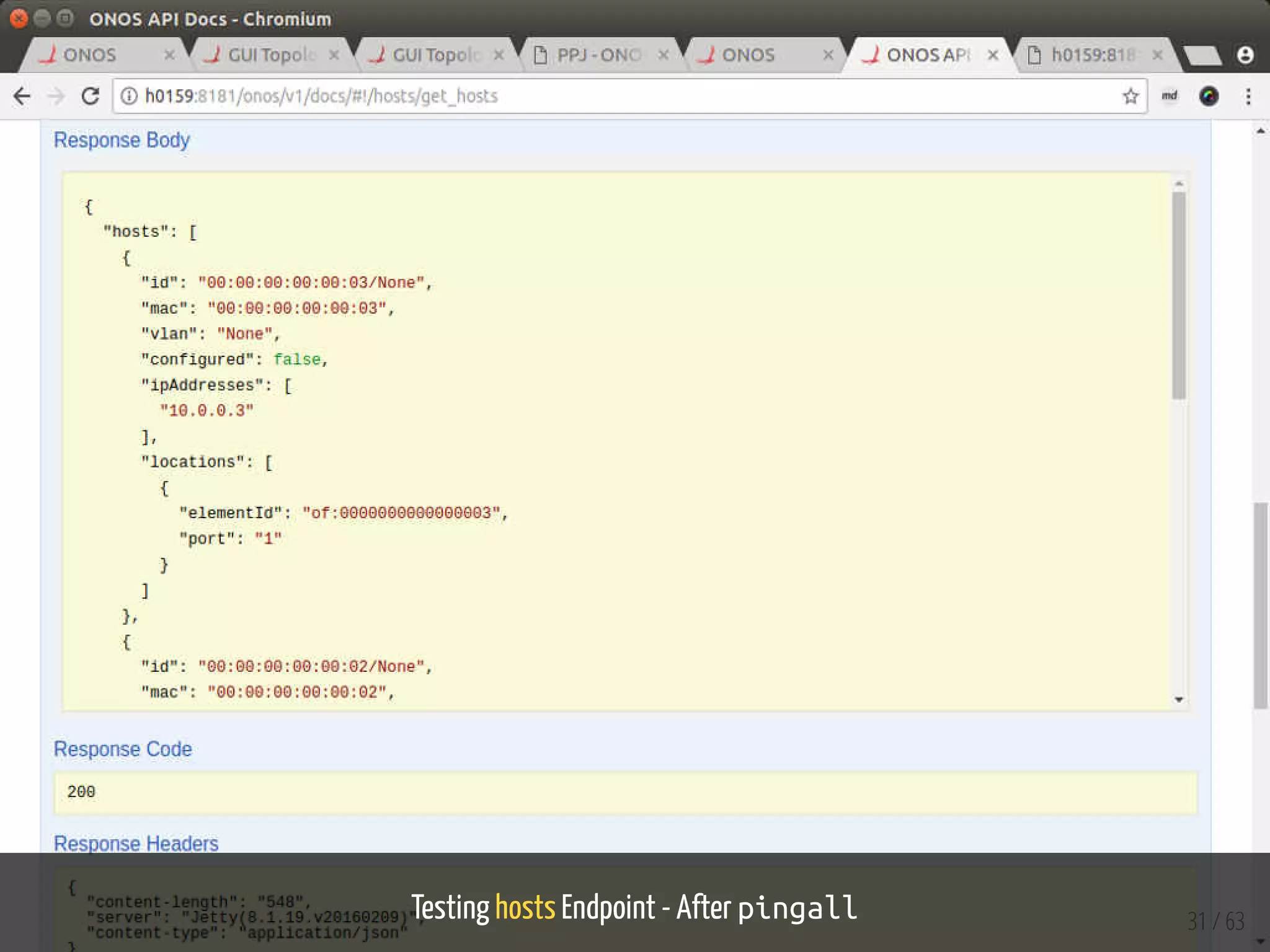Close the h0159:8181 tab

[1158, 55]
